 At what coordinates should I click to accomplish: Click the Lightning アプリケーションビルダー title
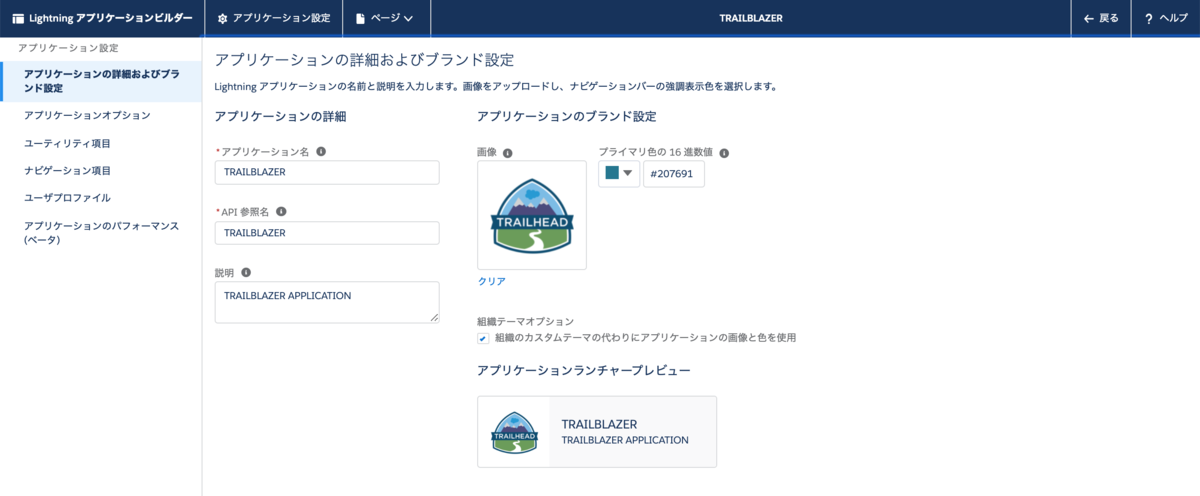pos(111,18)
